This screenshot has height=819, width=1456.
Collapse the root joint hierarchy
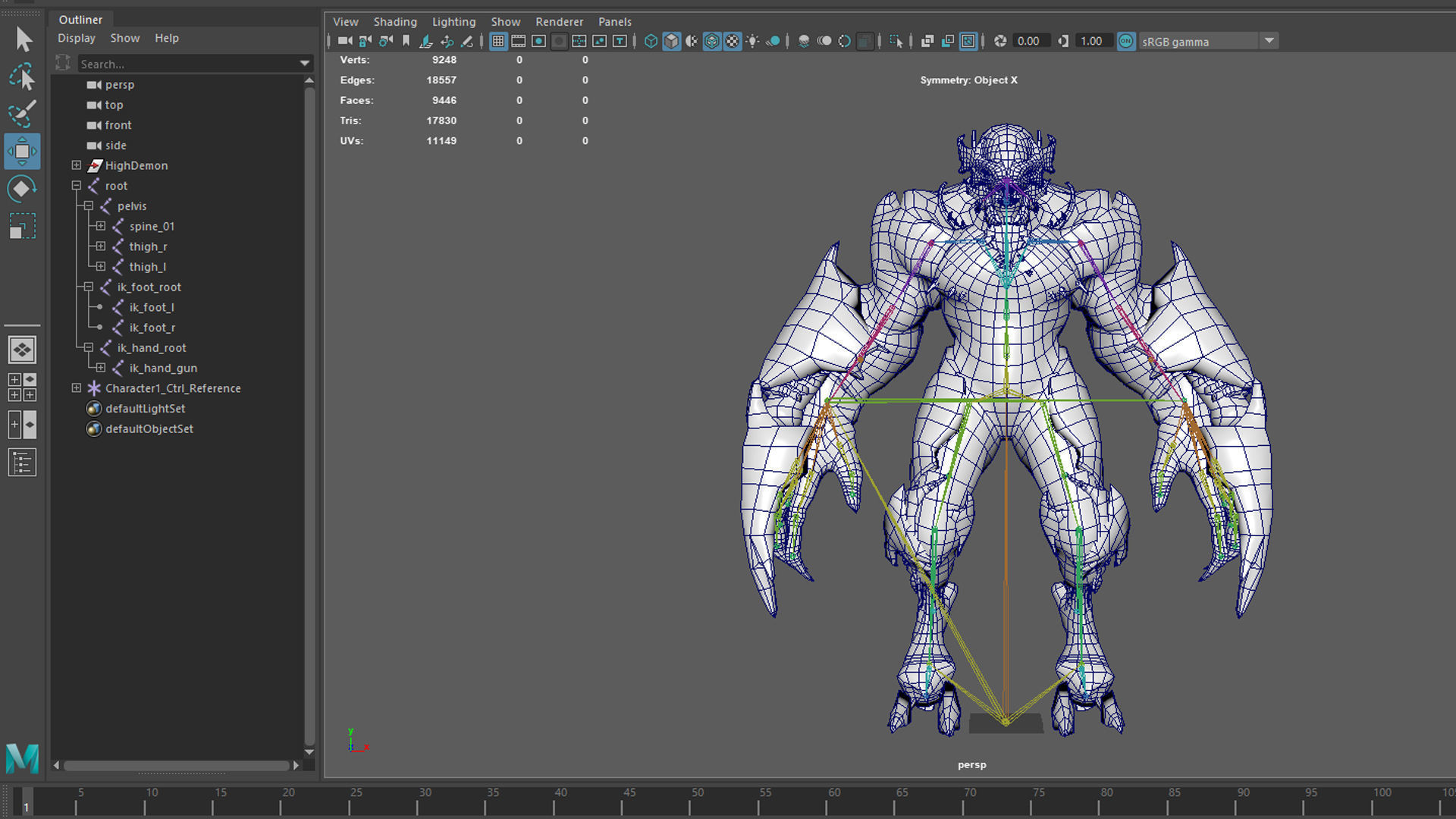point(77,185)
